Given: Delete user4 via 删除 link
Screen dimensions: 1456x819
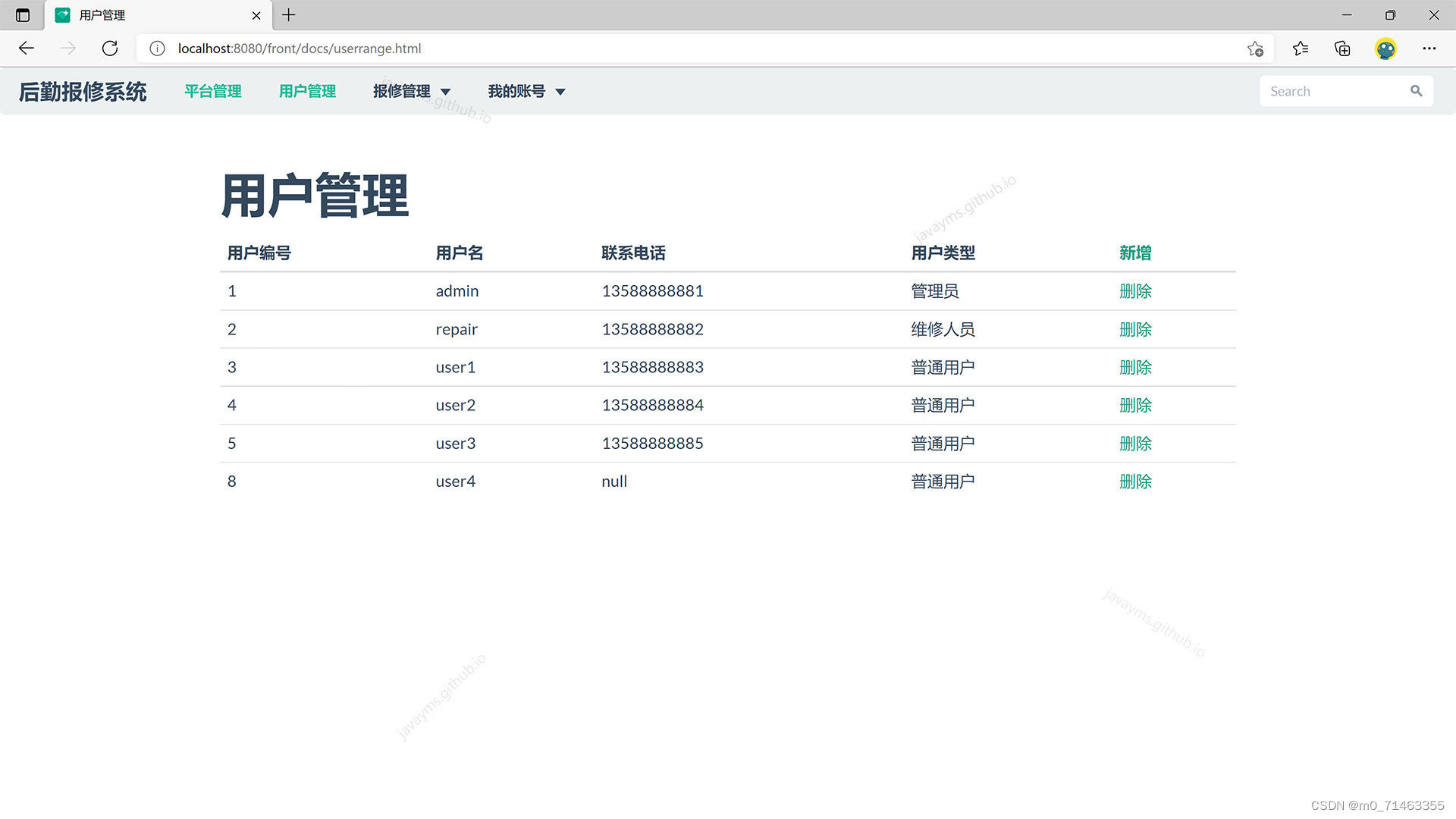Looking at the screenshot, I should click(x=1135, y=482).
